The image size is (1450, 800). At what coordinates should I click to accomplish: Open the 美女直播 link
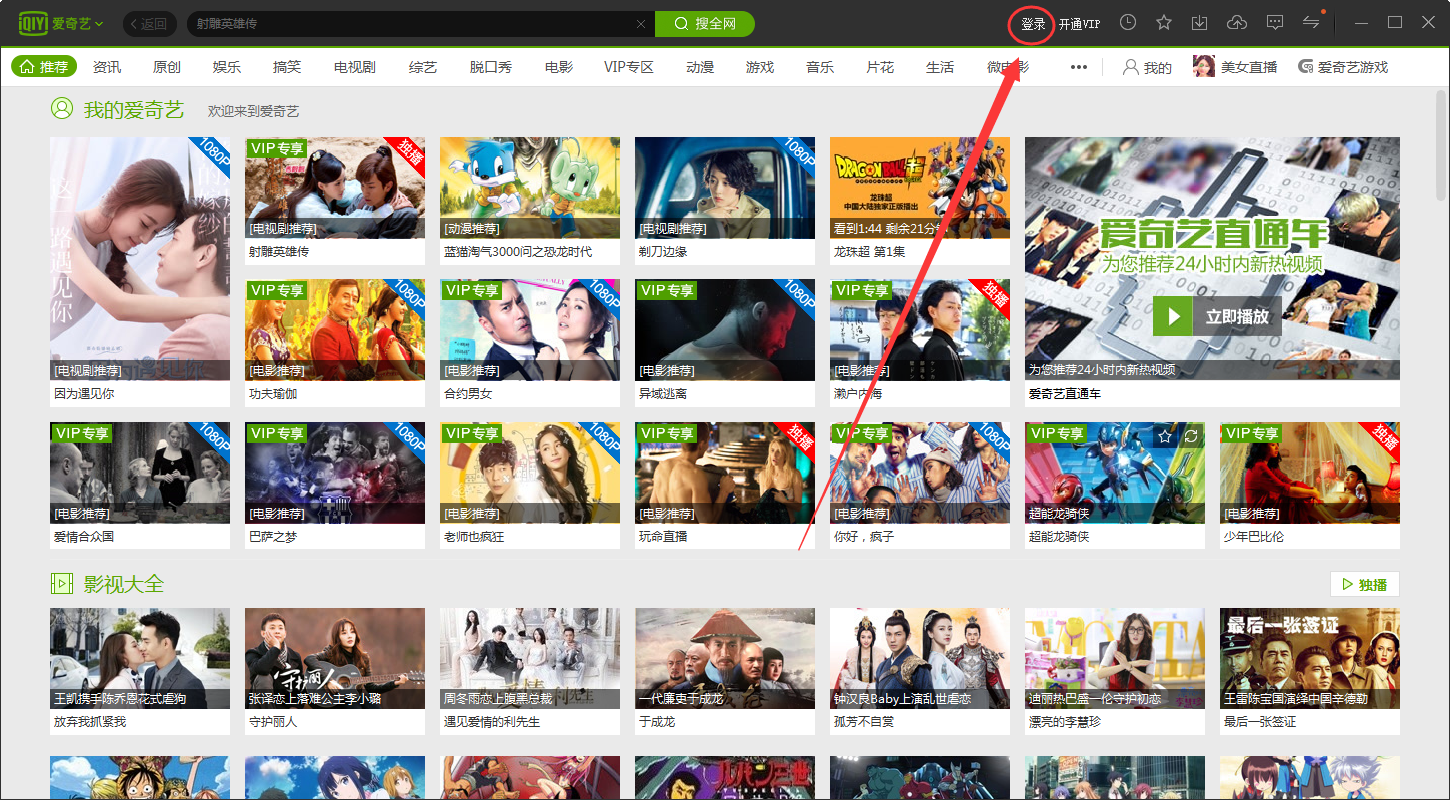pos(1236,67)
